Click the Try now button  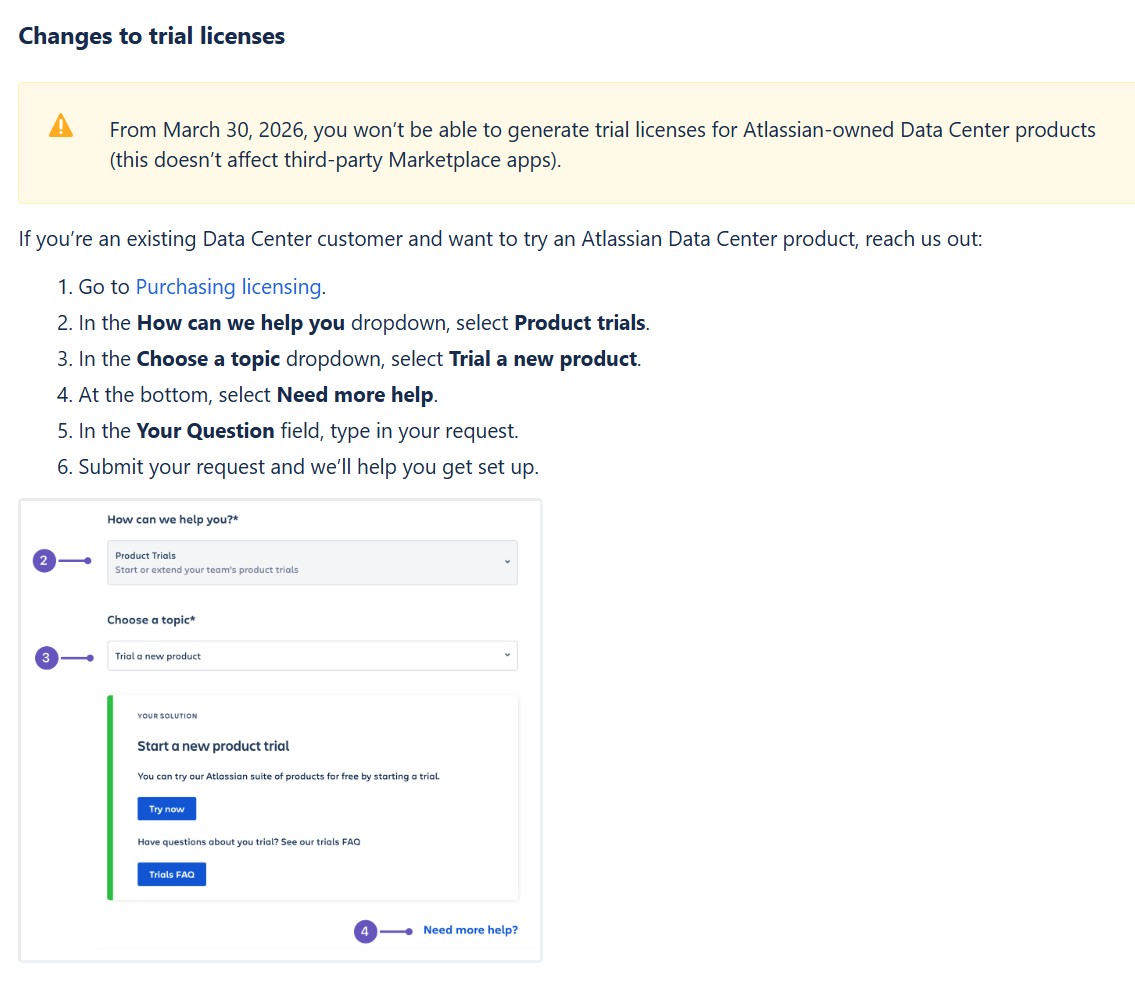click(x=166, y=808)
